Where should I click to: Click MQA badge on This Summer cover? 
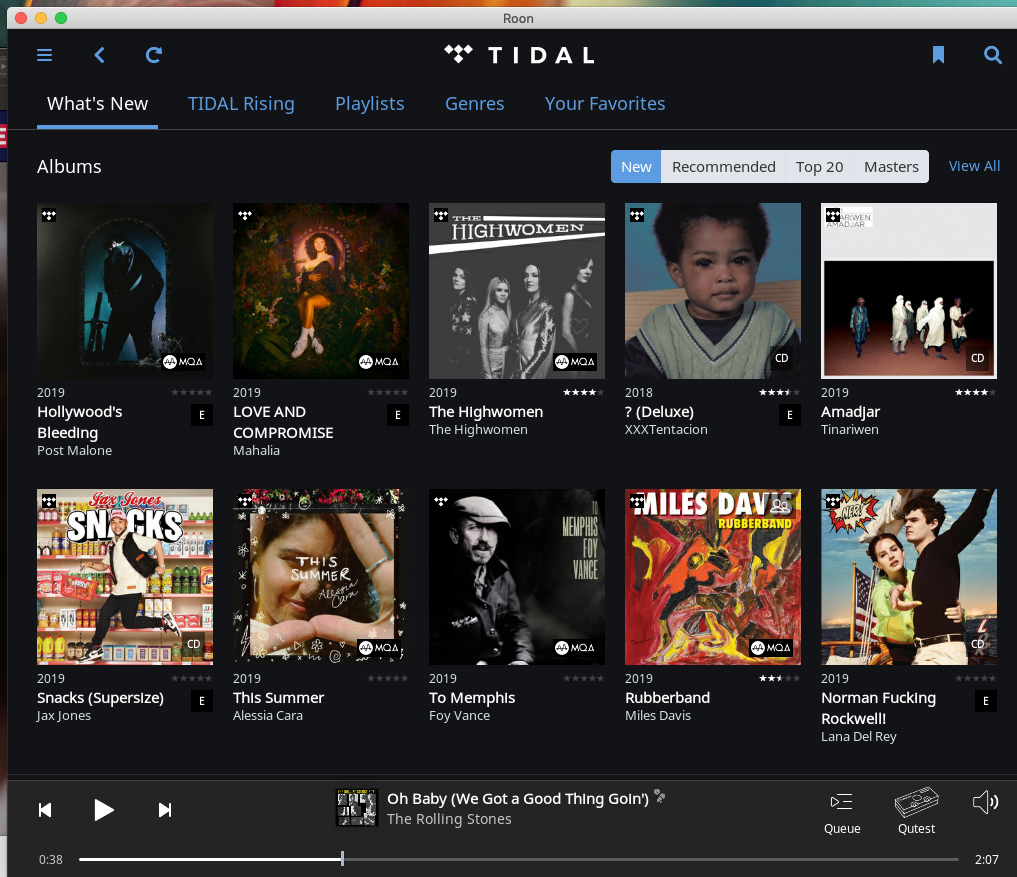tap(379, 648)
